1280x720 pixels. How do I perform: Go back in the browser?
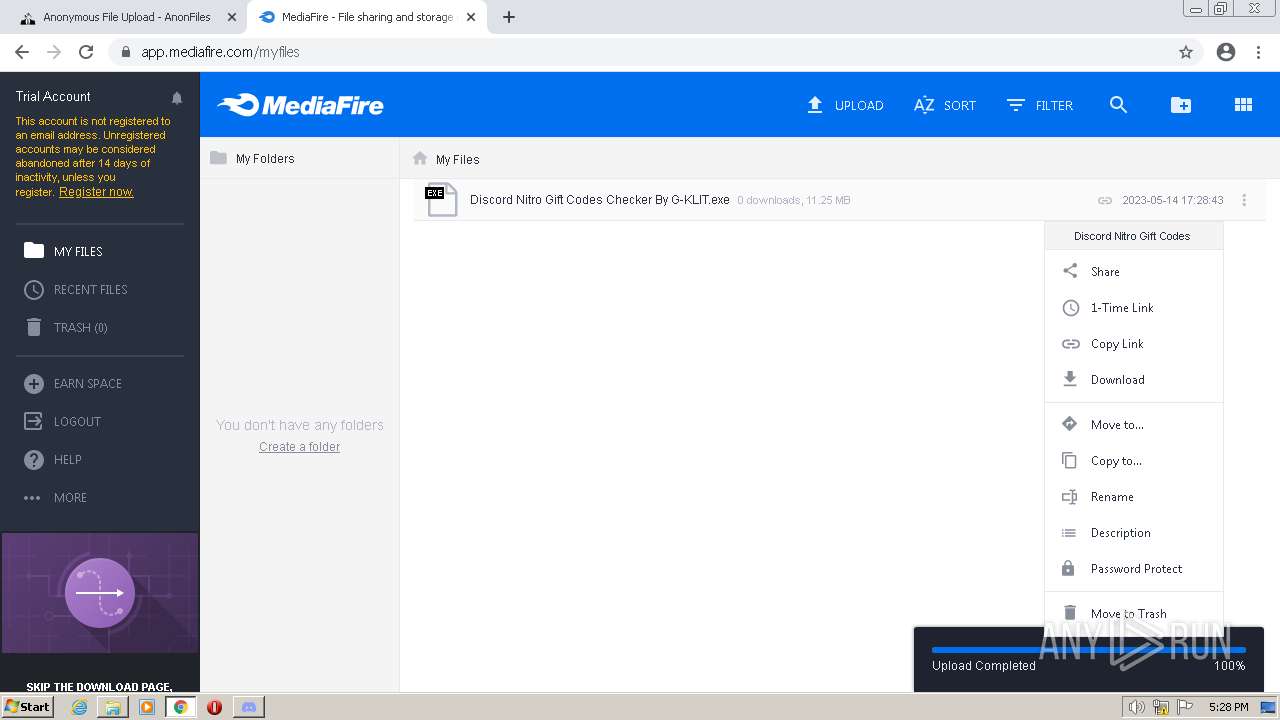click(x=22, y=52)
